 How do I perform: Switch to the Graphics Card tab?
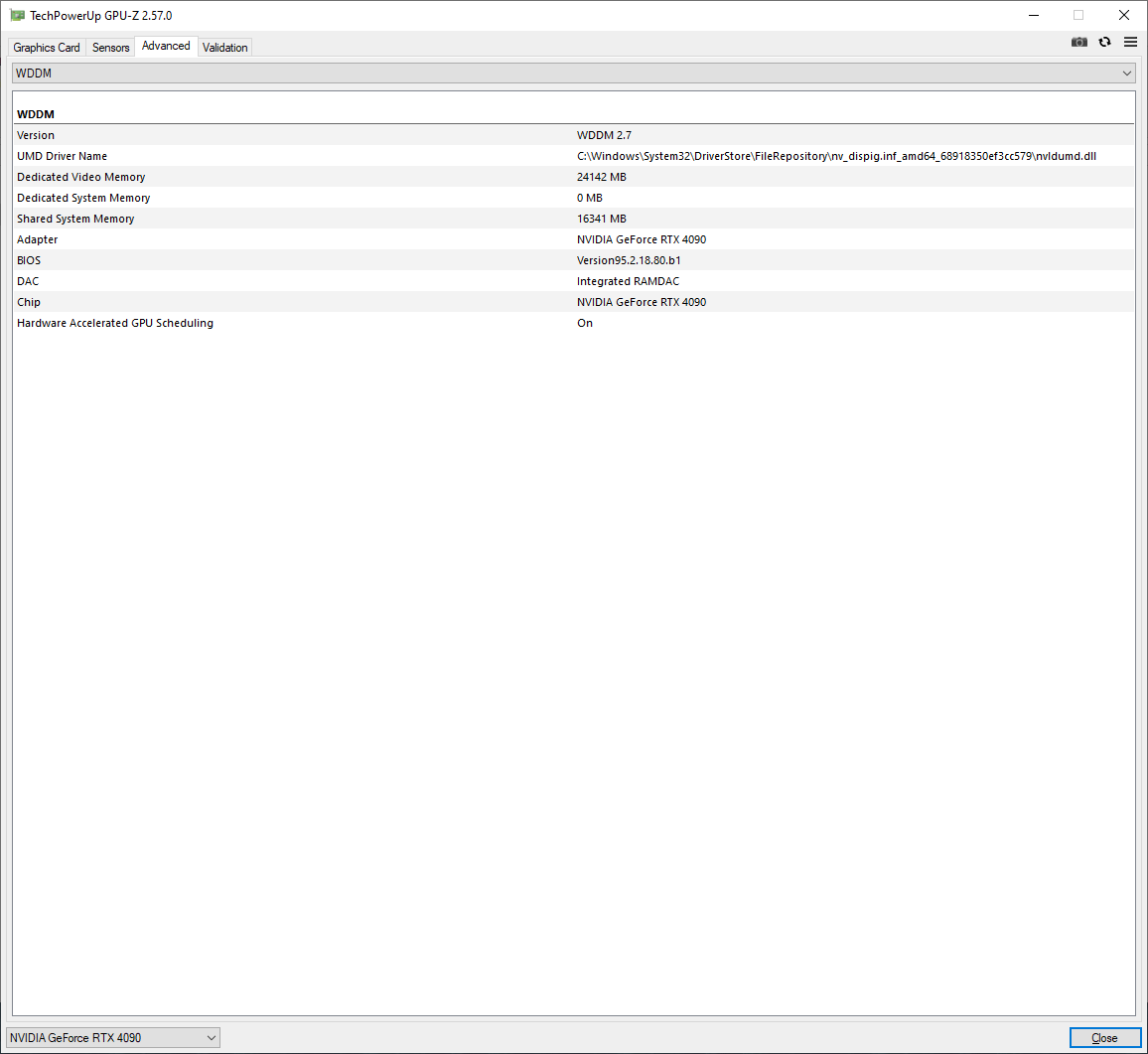pos(47,48)
